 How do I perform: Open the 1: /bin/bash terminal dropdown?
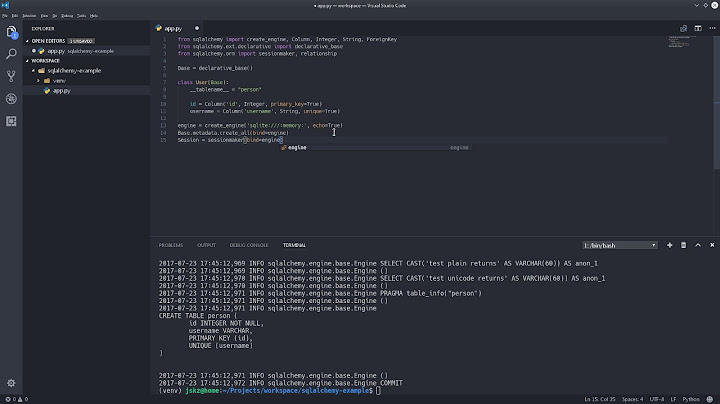click(620, 245)
